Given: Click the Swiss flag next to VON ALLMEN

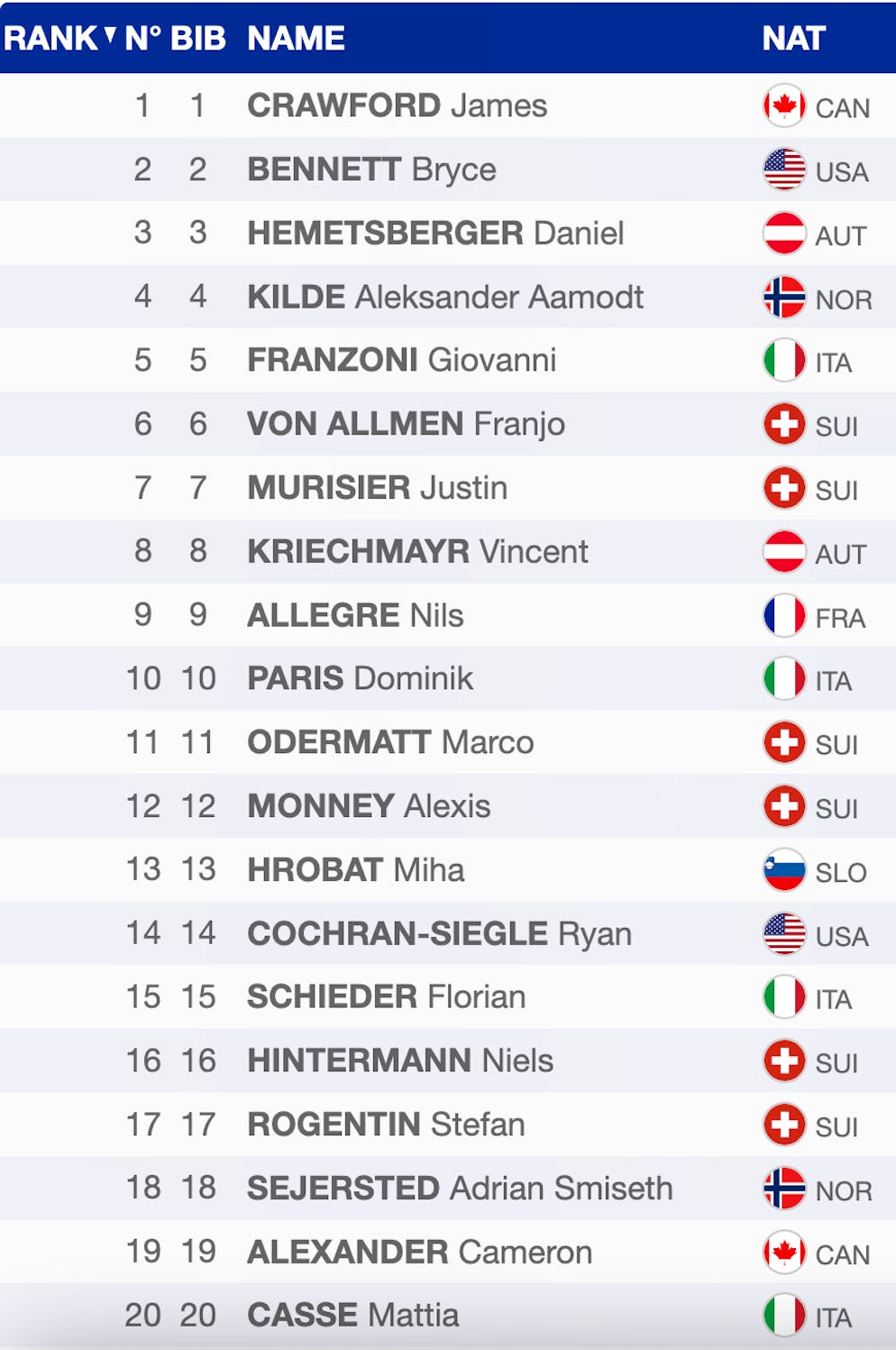Looking at the screenshot, I should coord(783,424).
